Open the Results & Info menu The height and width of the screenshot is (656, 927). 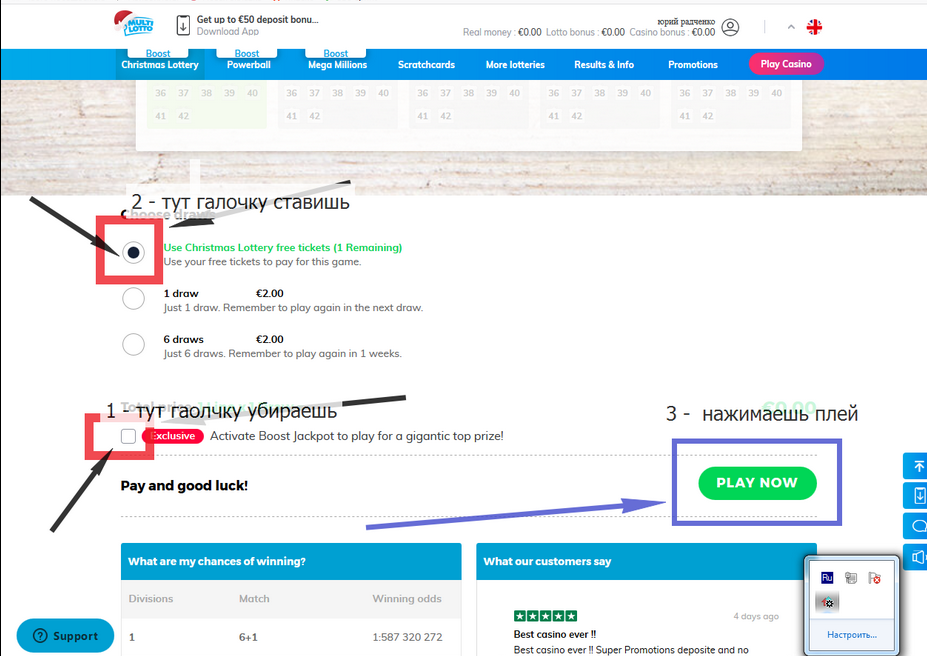604,65
